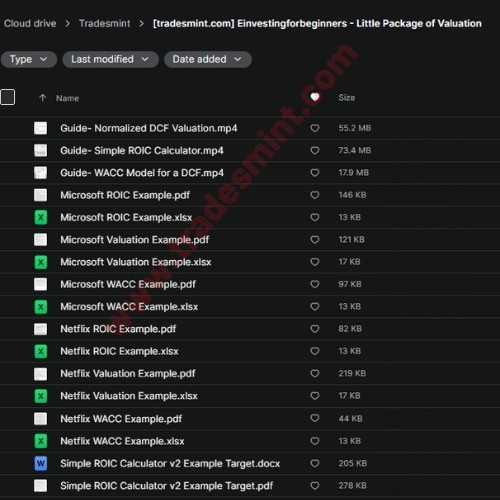Click video icon of Normalized DCF Valuation.mp4
The height and width of the screenshot is (500, 500).
point(41,128)
